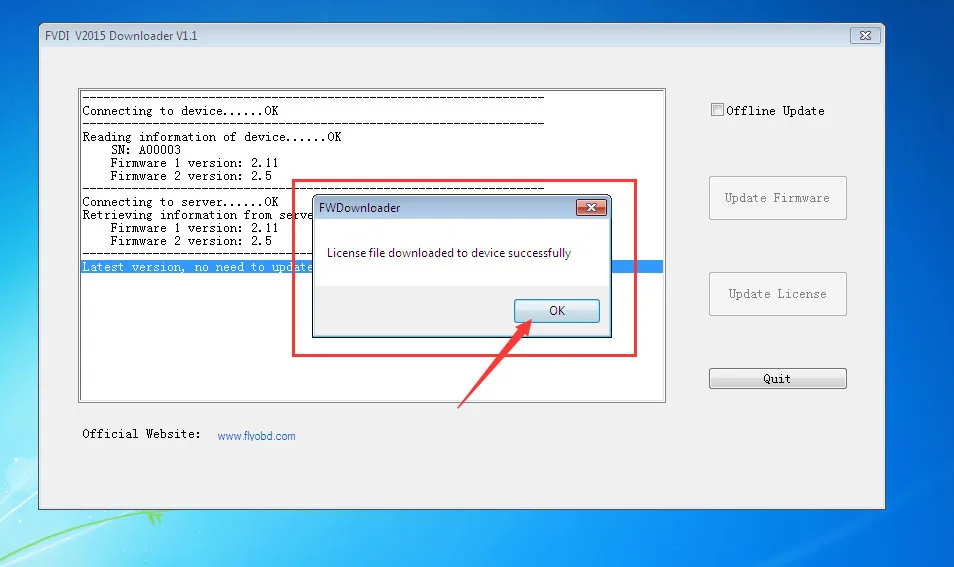
Task: Click the Update Firmware button
Action: 778,198
